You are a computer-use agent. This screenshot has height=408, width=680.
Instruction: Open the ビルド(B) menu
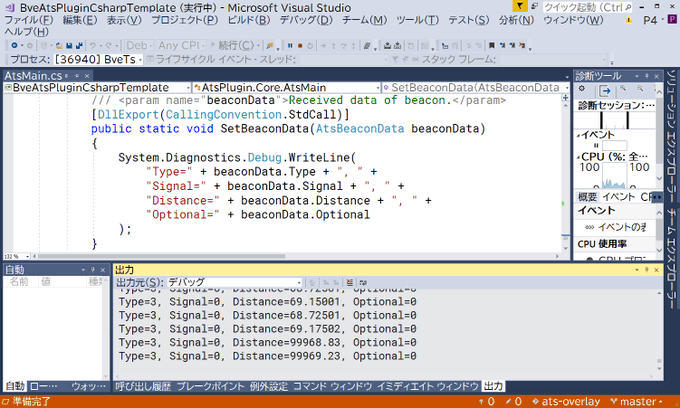pyautogui.click(x=249, y=20)
